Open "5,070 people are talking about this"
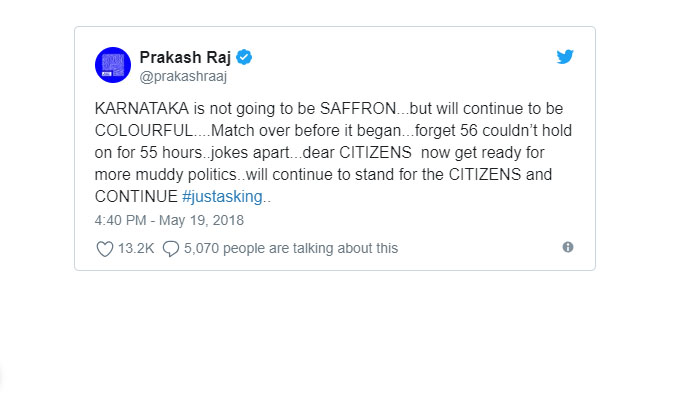700x400 pixels. pos(291,248)
